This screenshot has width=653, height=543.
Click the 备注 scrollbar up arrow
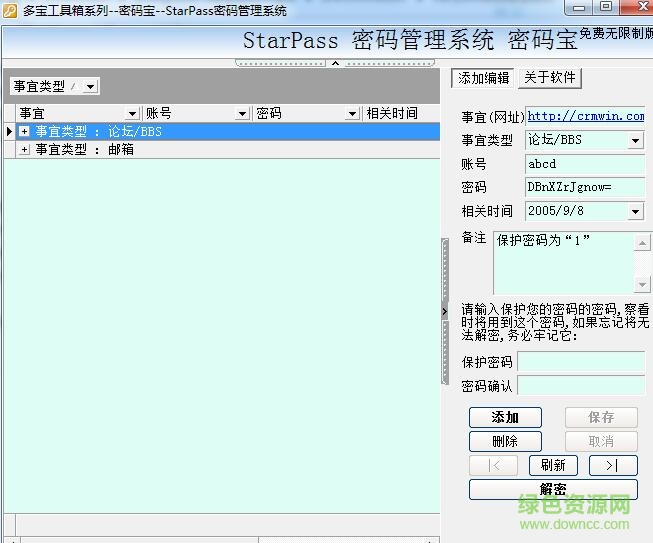pyautogui.click(x=642, y=243)
